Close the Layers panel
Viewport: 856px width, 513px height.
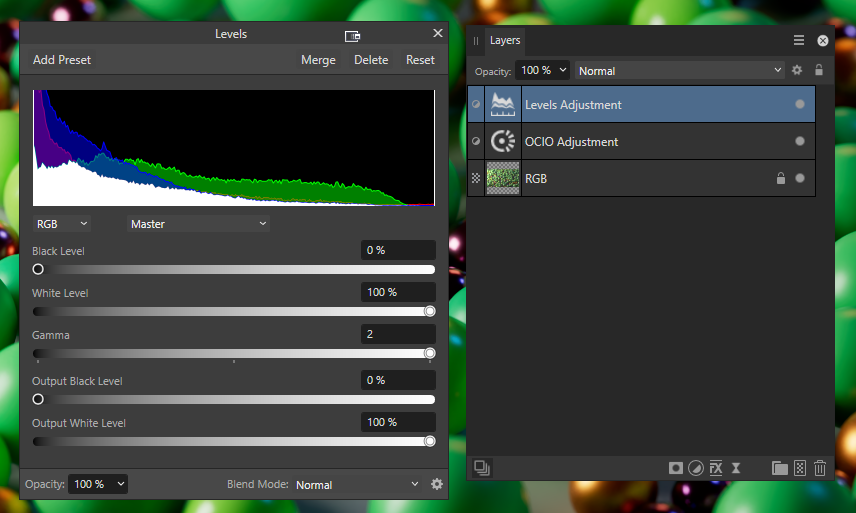pyautogui.click(x=823, y=41)
